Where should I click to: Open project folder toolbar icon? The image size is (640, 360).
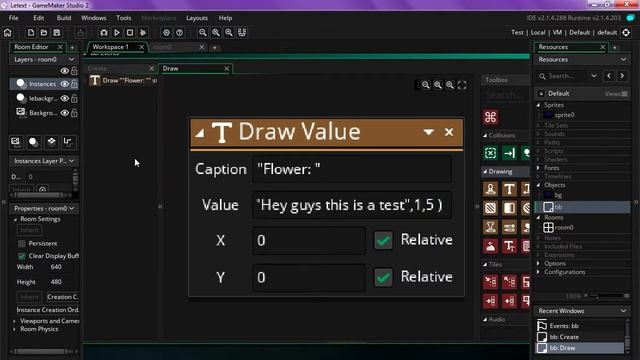tap(44, 33)
